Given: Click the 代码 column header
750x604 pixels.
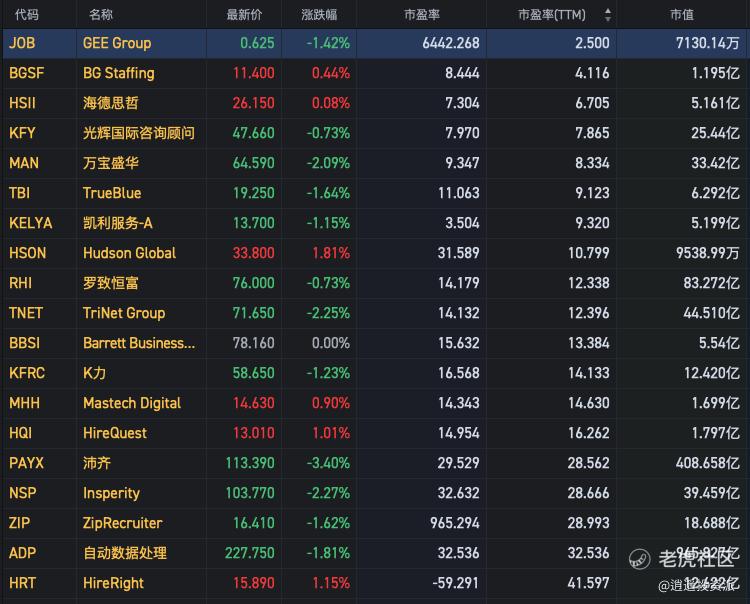Looking at the screenshot, I should click(27, 15).
